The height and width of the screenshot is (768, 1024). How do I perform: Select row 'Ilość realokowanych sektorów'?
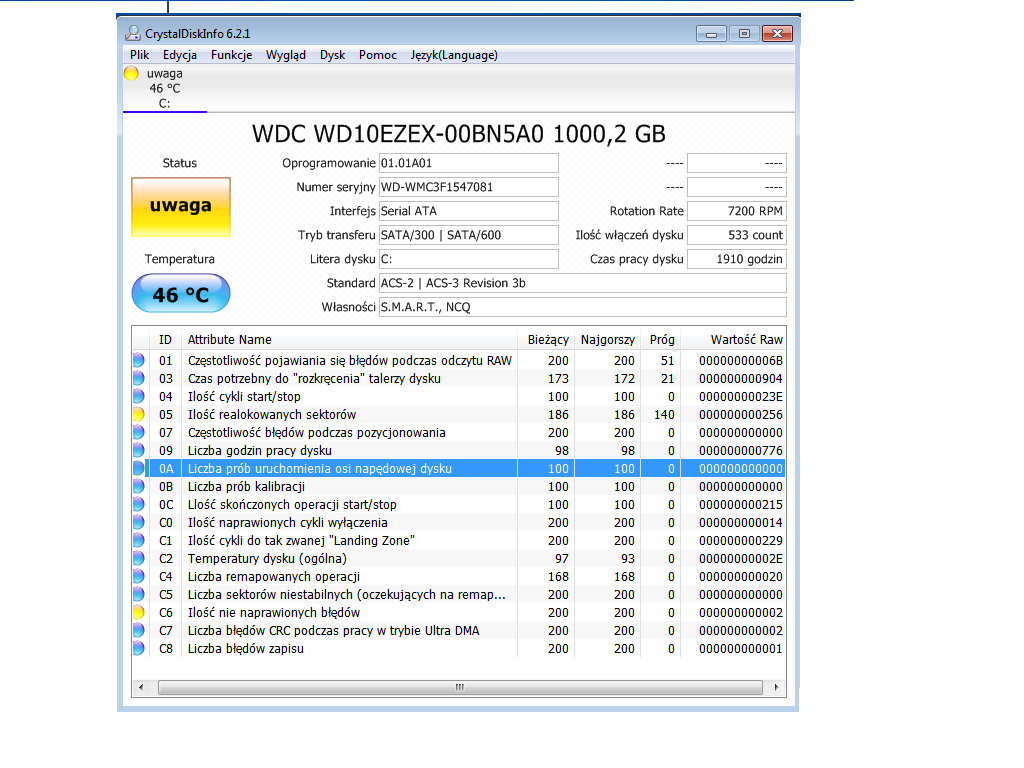pos(458,415)
